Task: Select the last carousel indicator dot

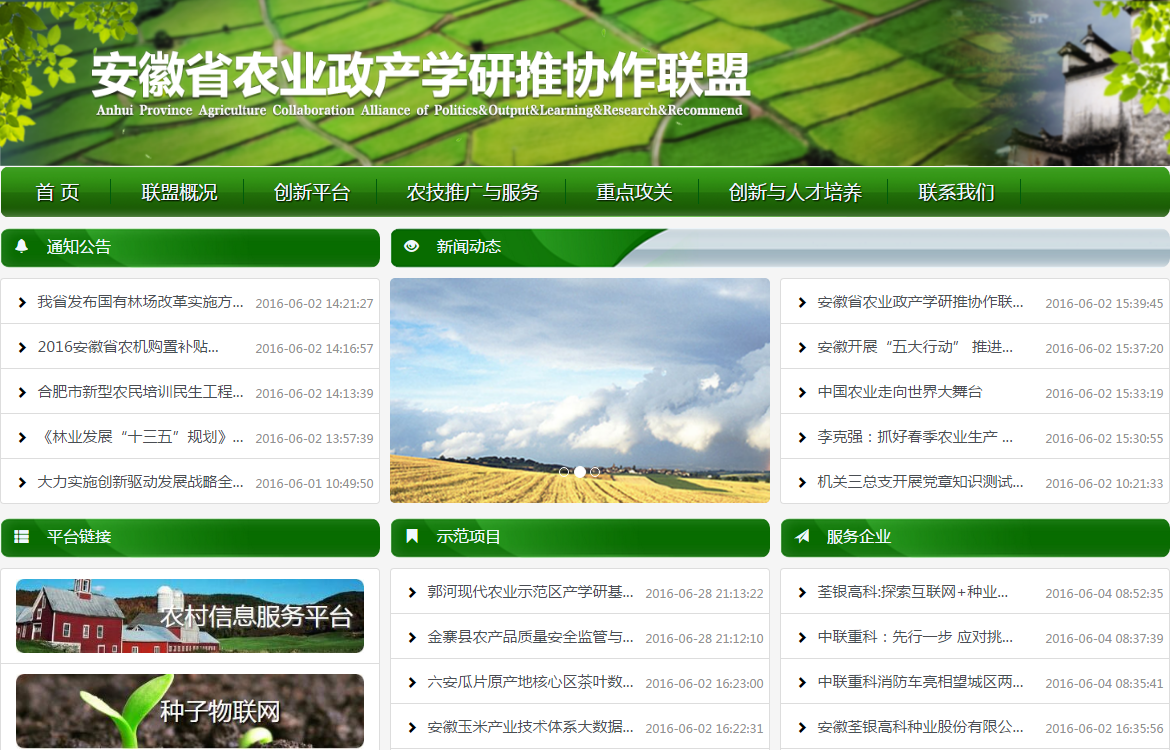Action: pyautogui.click(x=595, y=471)
